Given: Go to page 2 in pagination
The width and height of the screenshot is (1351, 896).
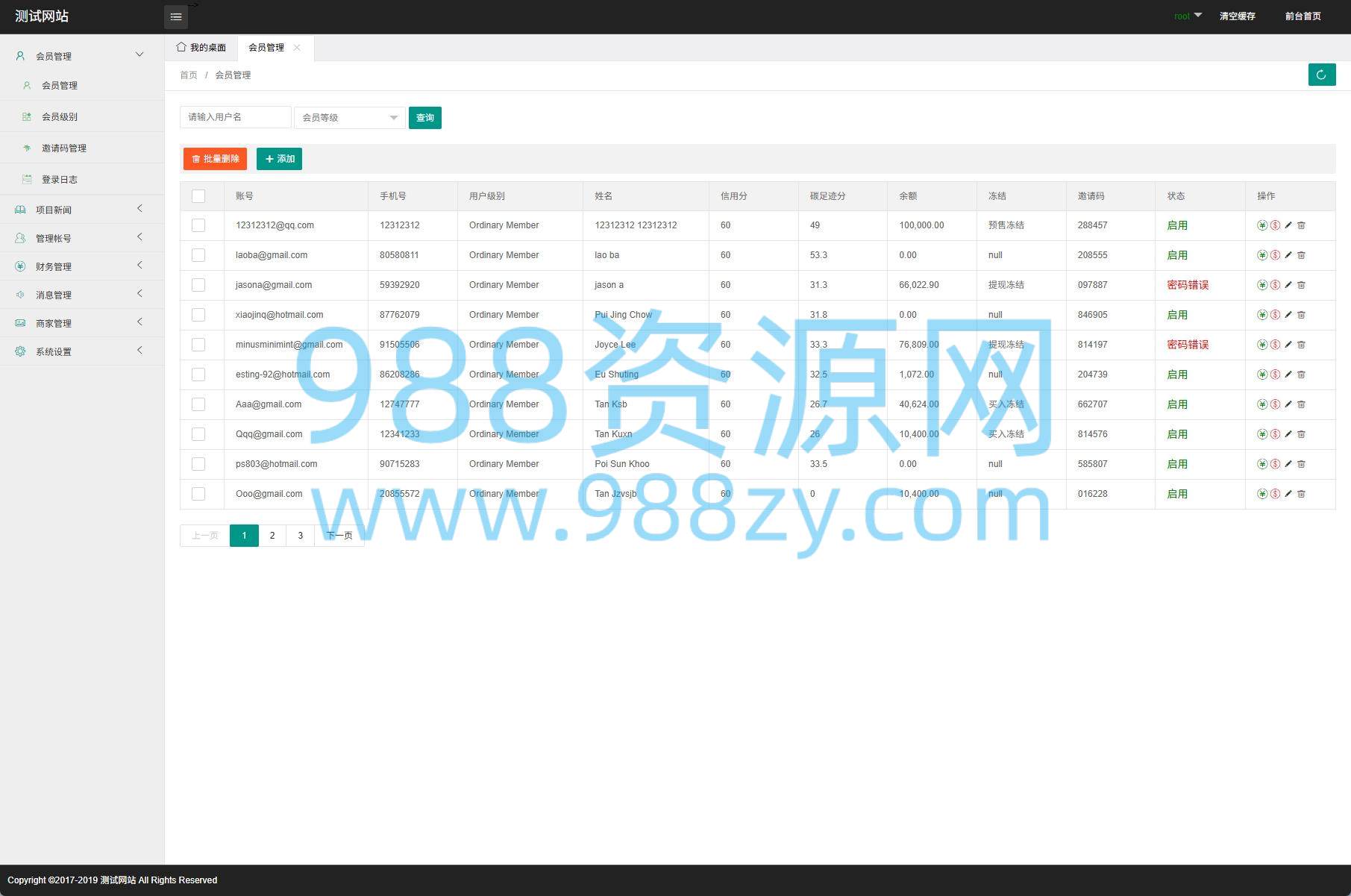Looking at the screenshot, I should click(x=272, y=536).
